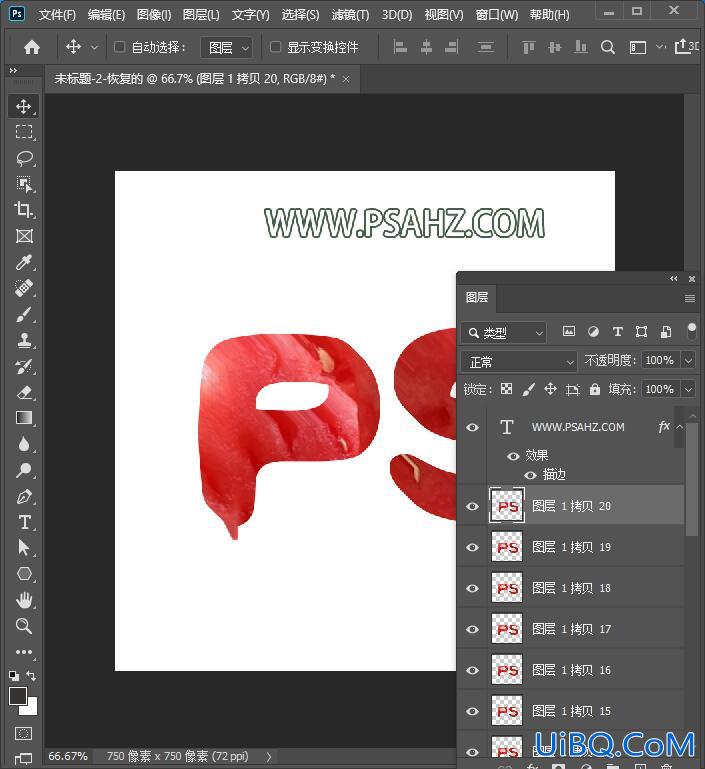Select the Rectangular Marquee tool
This screenshot has height=769, width=705.
tap(24, 132)
